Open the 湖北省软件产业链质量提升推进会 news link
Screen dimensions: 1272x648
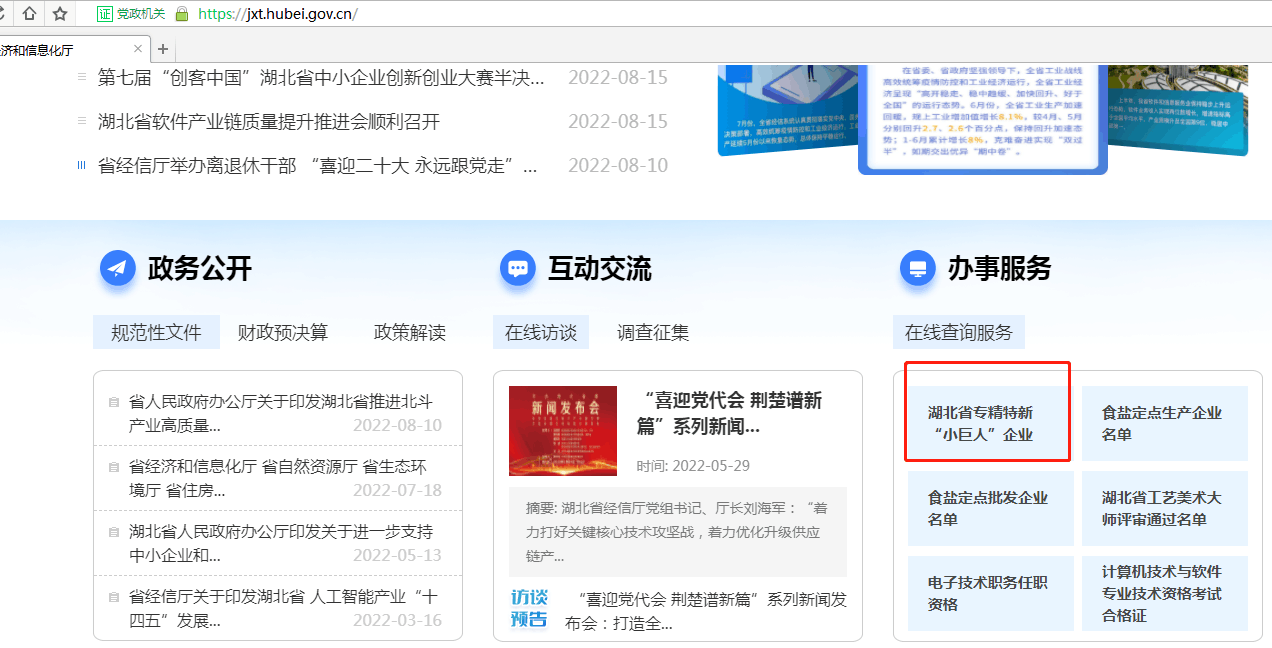[269, 122]
